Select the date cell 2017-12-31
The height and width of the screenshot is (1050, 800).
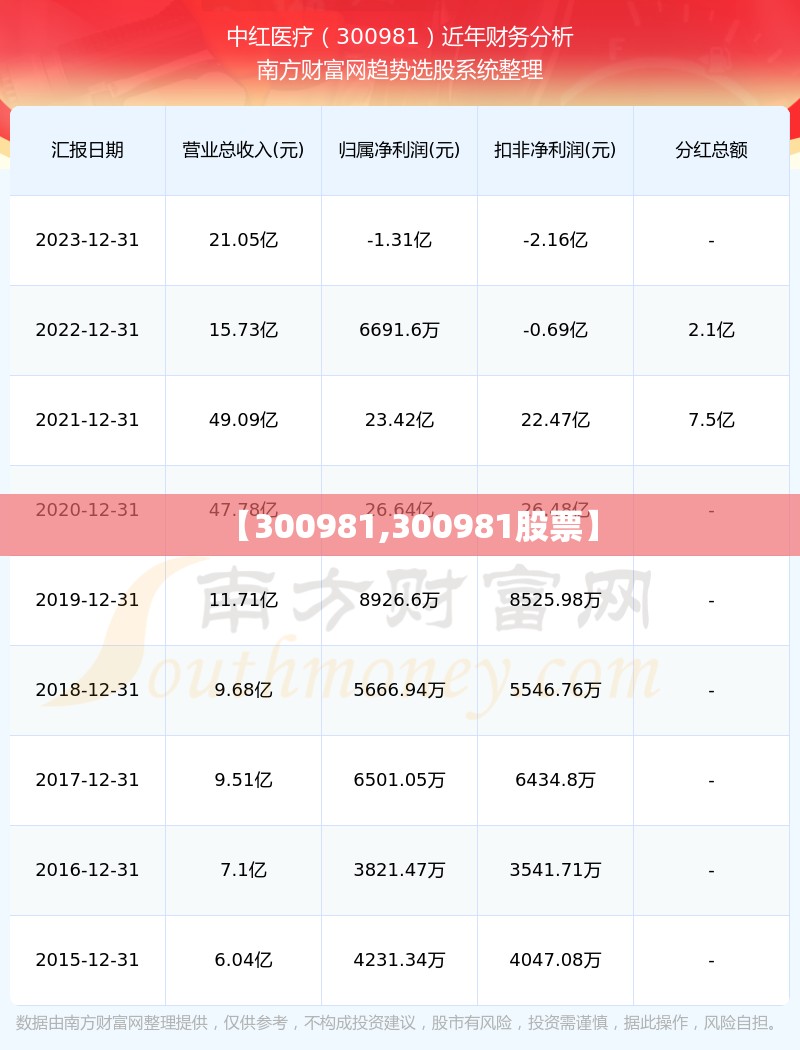point(88,780)
